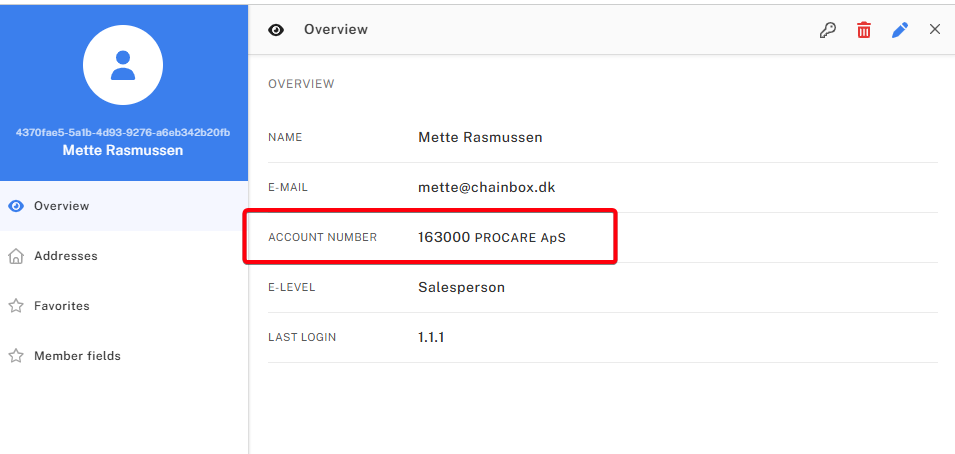Edit user with blue pencil icon
The image size is (955, 454).
point(900,30)
